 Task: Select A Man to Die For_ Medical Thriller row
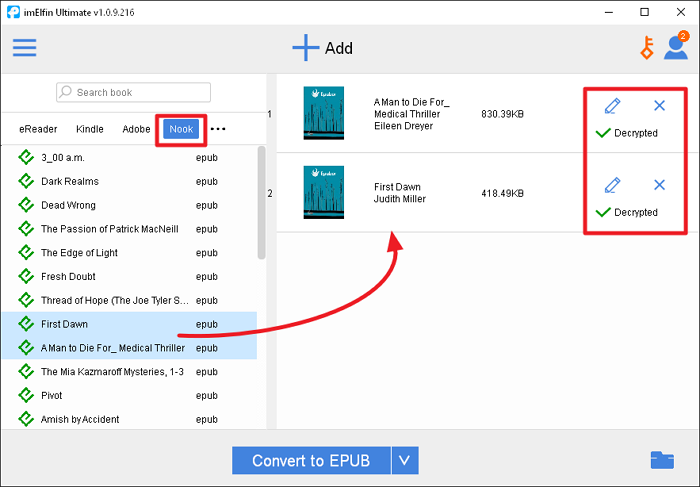click(x=129, y=348)
